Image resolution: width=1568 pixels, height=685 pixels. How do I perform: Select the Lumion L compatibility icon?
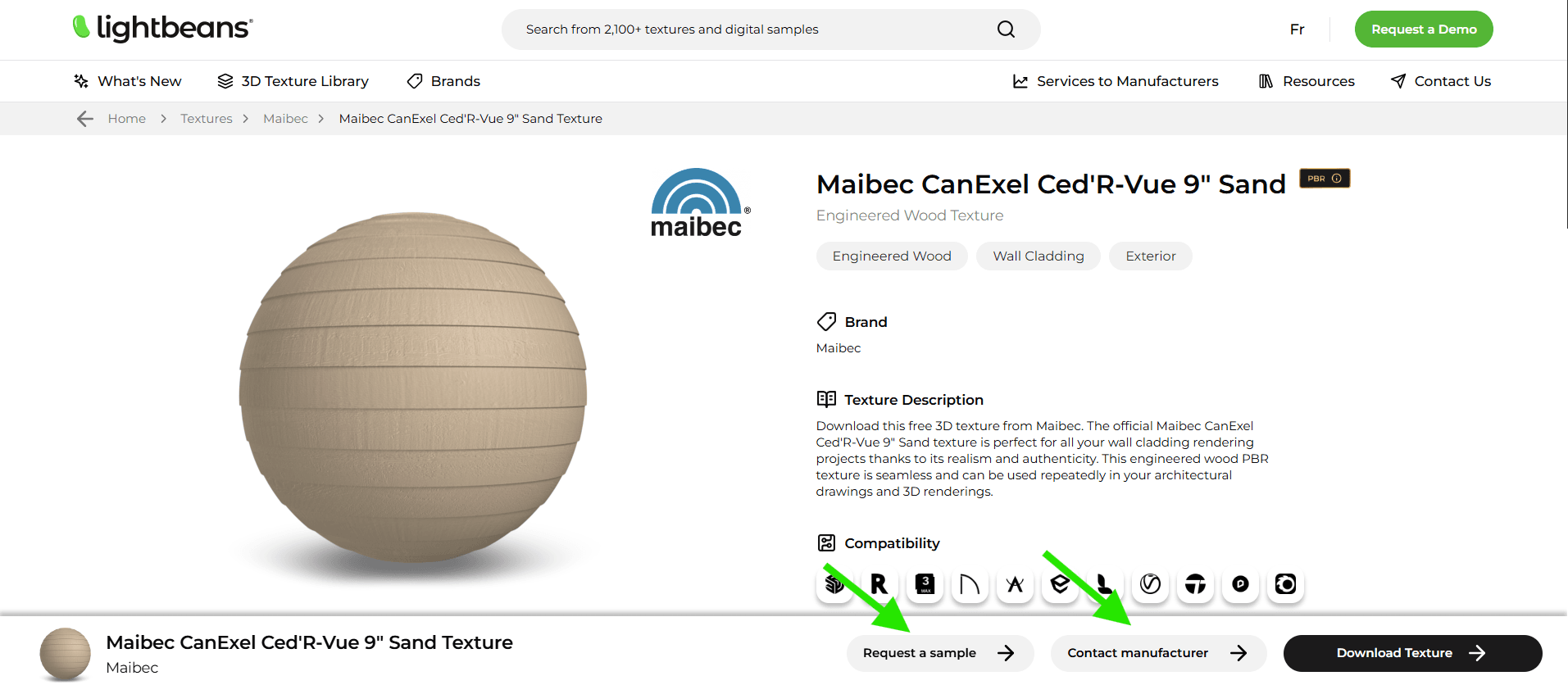[x=1105, y=584]
